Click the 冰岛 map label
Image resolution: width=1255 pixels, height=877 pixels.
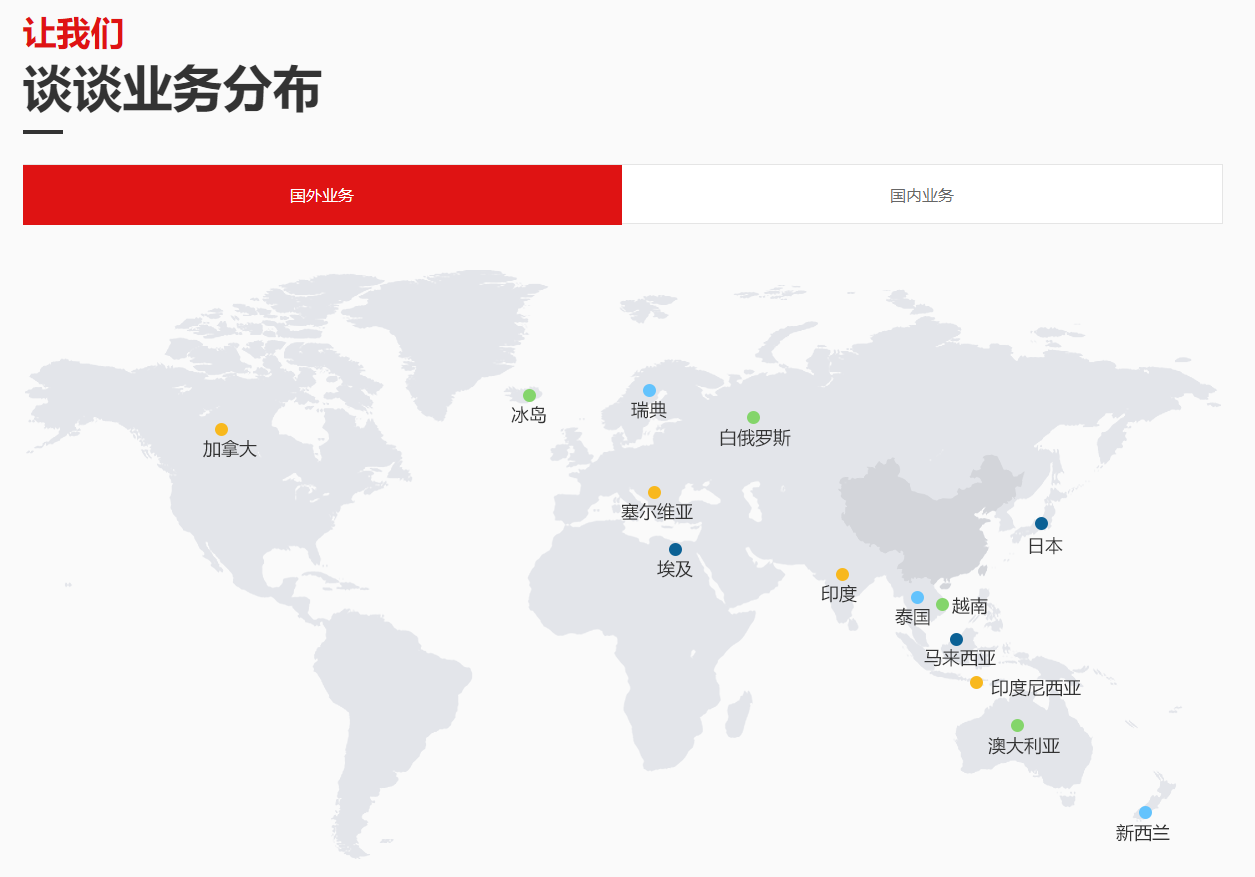[529, 415]
